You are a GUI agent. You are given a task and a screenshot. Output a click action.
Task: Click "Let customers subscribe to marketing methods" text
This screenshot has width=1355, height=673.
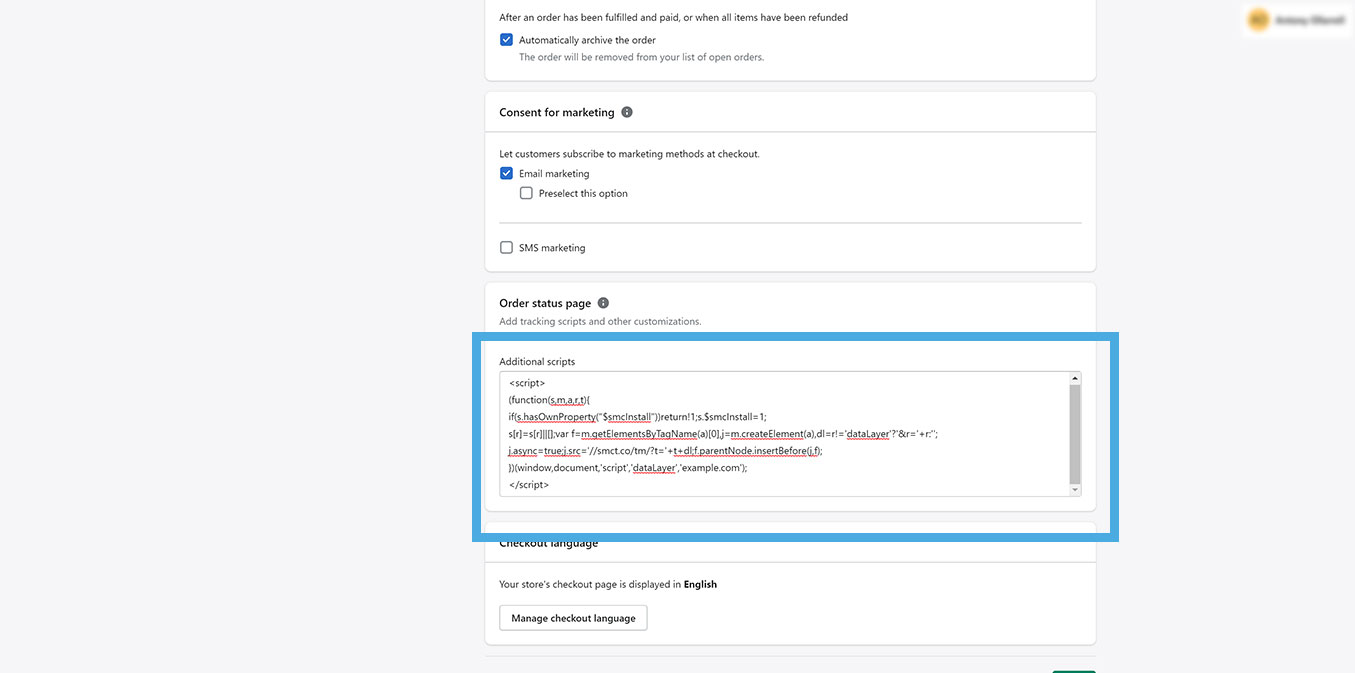tap(629, 154)
